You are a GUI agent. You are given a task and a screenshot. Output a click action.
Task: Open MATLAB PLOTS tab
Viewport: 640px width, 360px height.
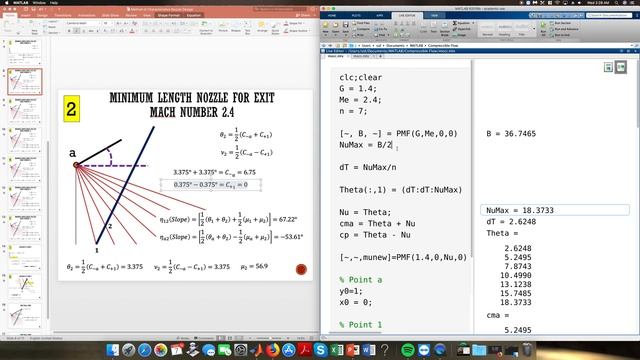coord(356,16)
